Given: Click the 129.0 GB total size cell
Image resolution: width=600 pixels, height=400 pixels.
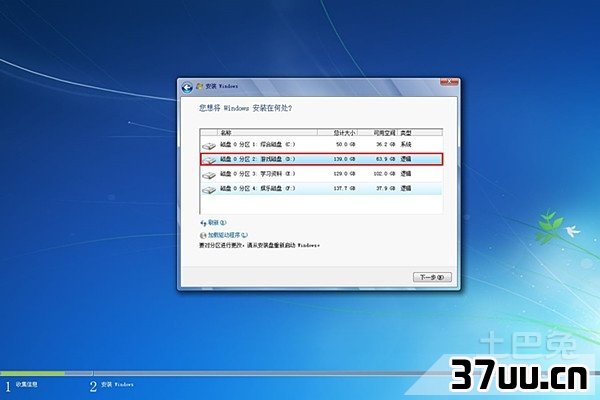Looking at the screenshot, I should tap(344, 174).
